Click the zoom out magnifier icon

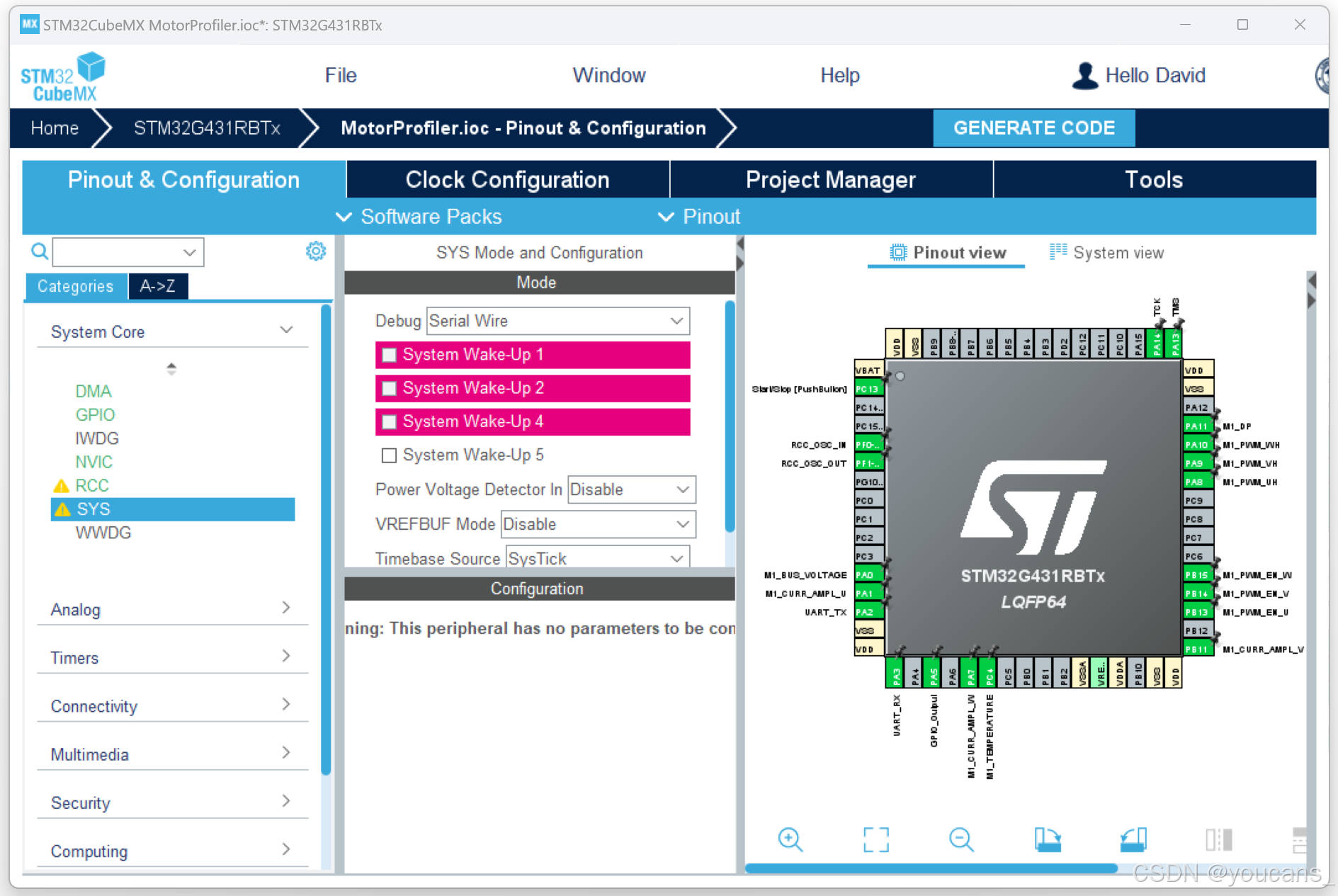(961, 839)
